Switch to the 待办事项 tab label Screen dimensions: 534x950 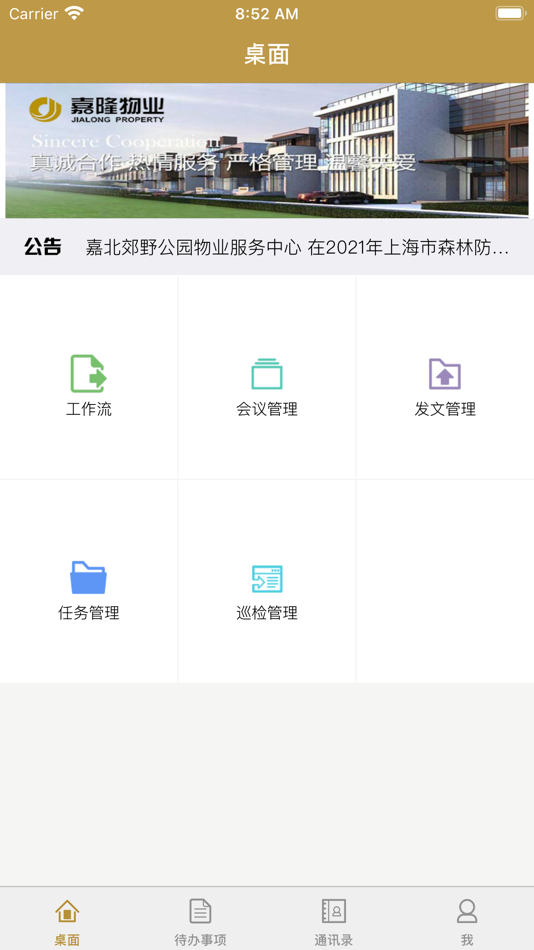tap(200, 940)
